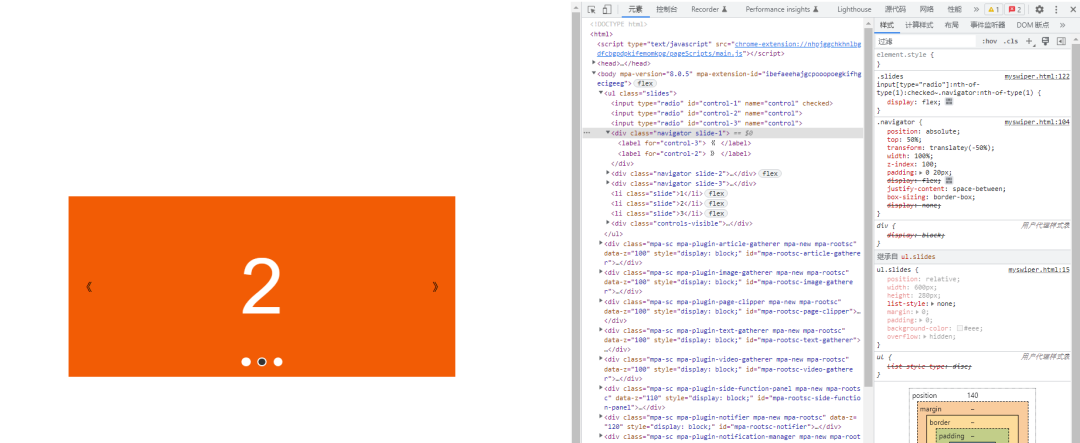Viewport: 1080px width, 443px height.
Task: Open DevTools settings gear
Action: [1039, 10]
